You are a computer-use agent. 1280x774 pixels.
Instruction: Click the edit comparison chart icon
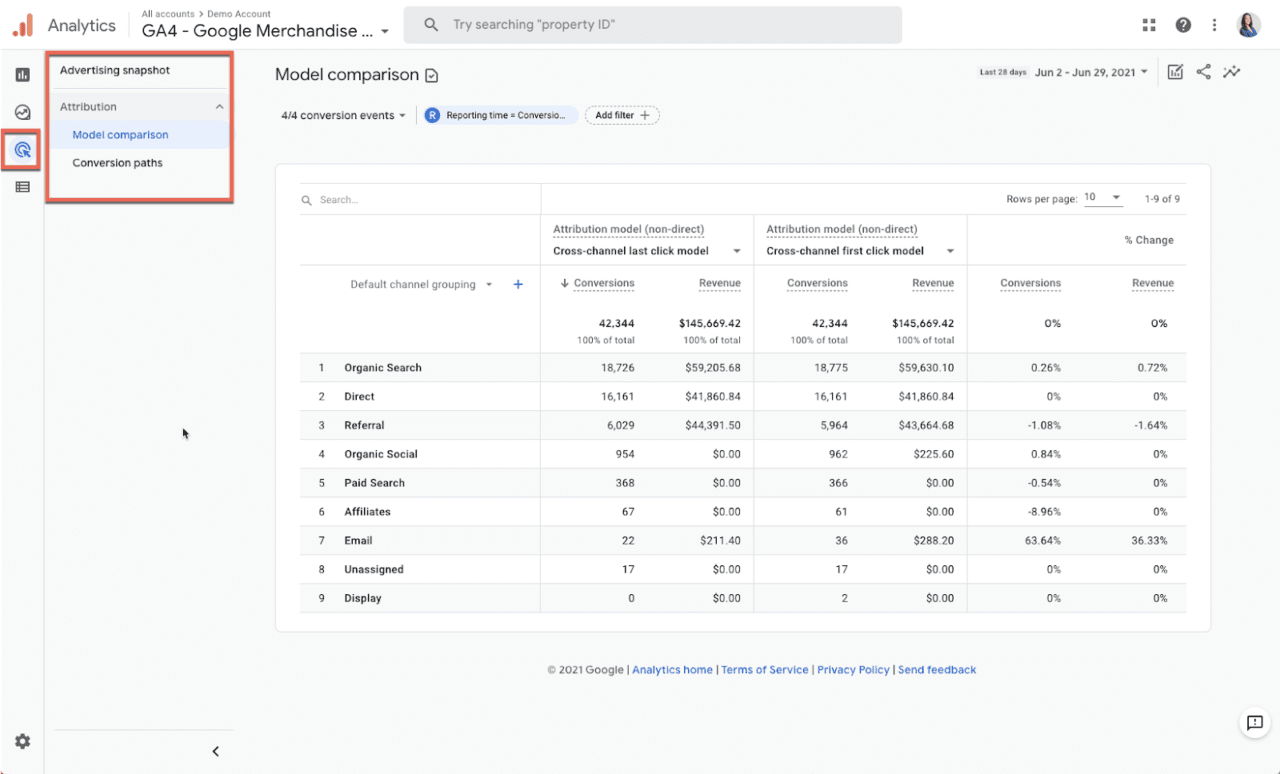[x=1175, y=72]
